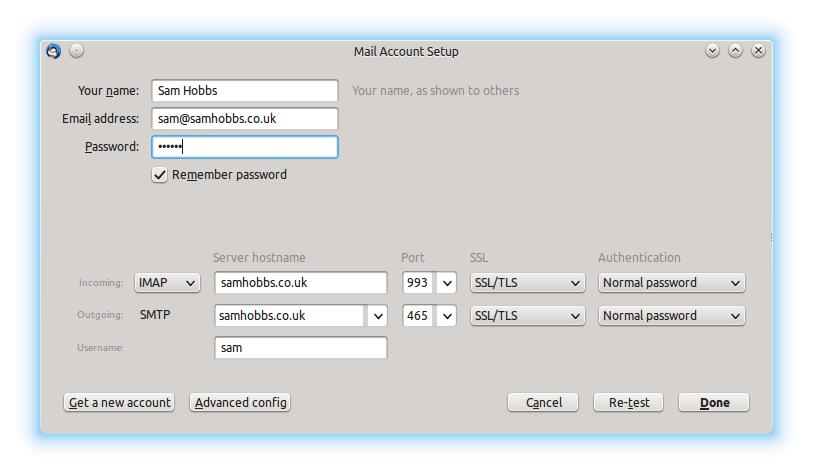
Task: Click the Re-test button
Action: point(628,402)
